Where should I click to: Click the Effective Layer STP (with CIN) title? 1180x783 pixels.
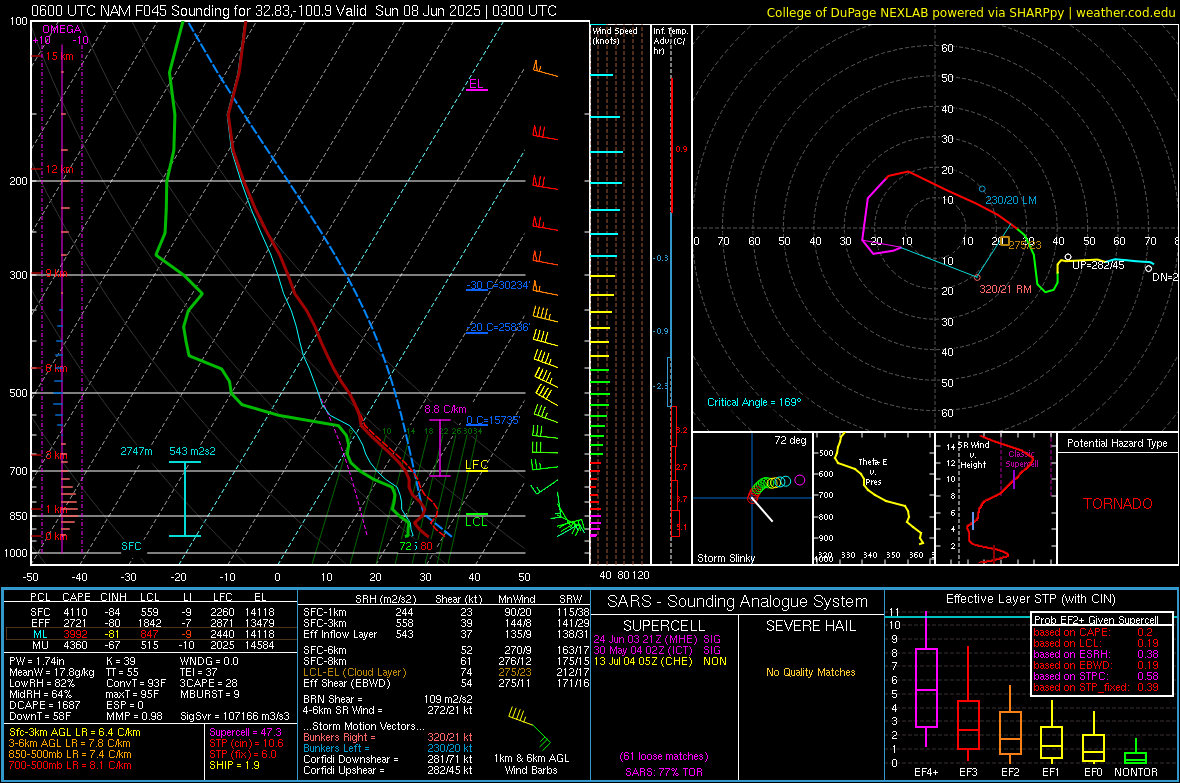1030,599
